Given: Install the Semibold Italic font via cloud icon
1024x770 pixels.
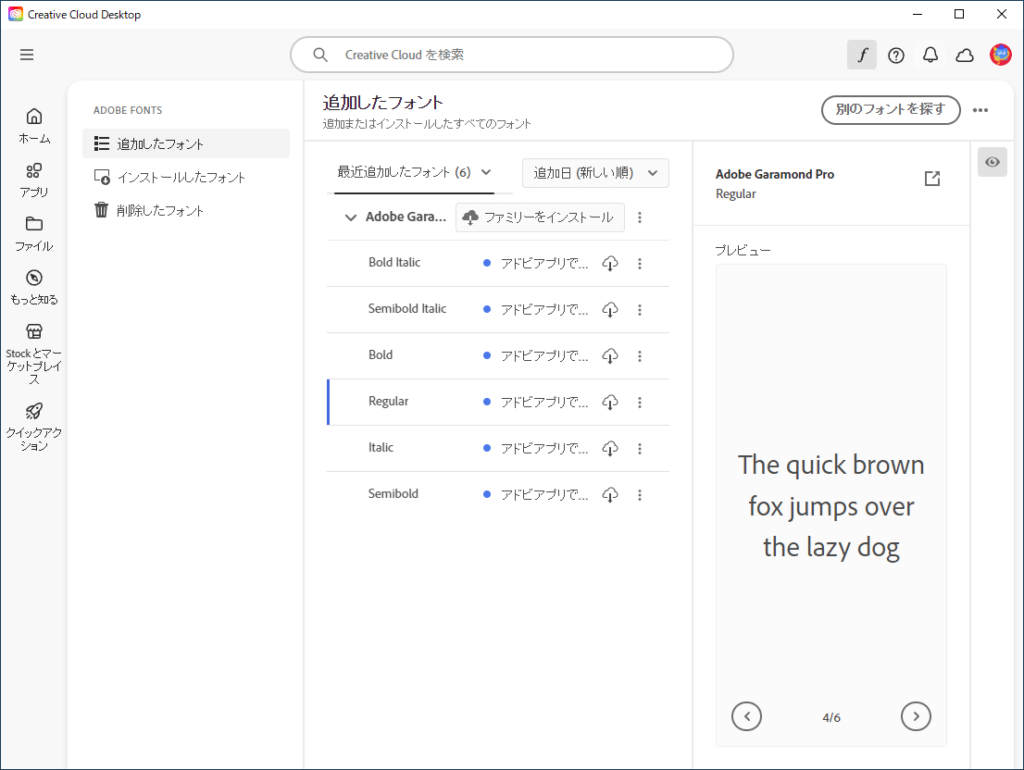Looking at the screenshot, I should [610, 310].
